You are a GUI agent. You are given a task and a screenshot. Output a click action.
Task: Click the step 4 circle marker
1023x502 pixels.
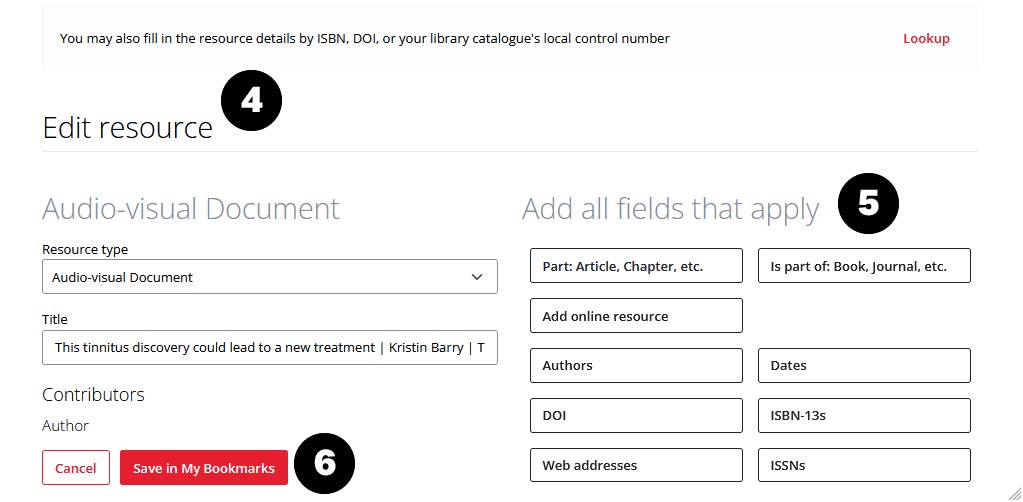(252, 101)
